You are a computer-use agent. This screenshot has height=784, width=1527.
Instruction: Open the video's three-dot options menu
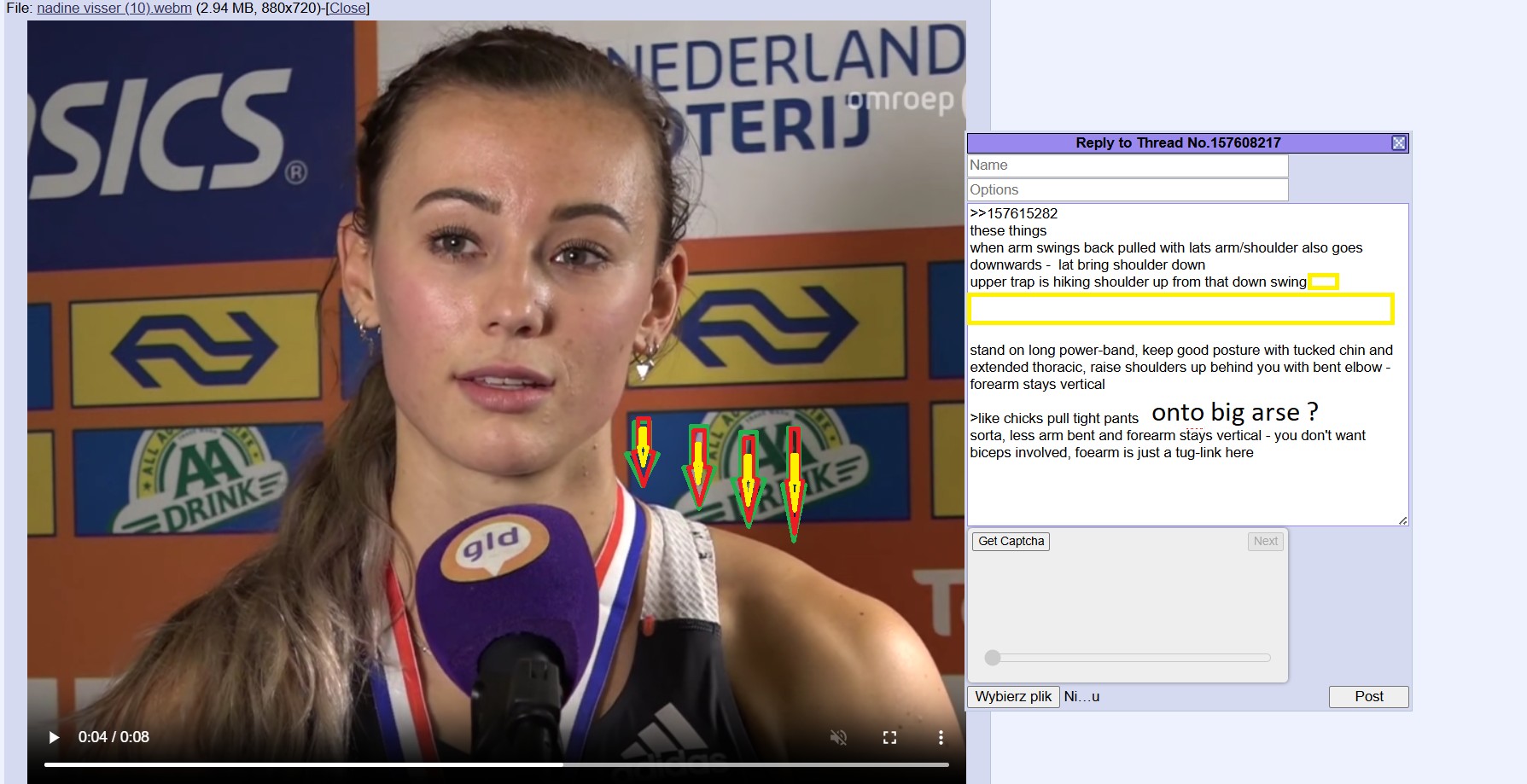tap(941, 737)
